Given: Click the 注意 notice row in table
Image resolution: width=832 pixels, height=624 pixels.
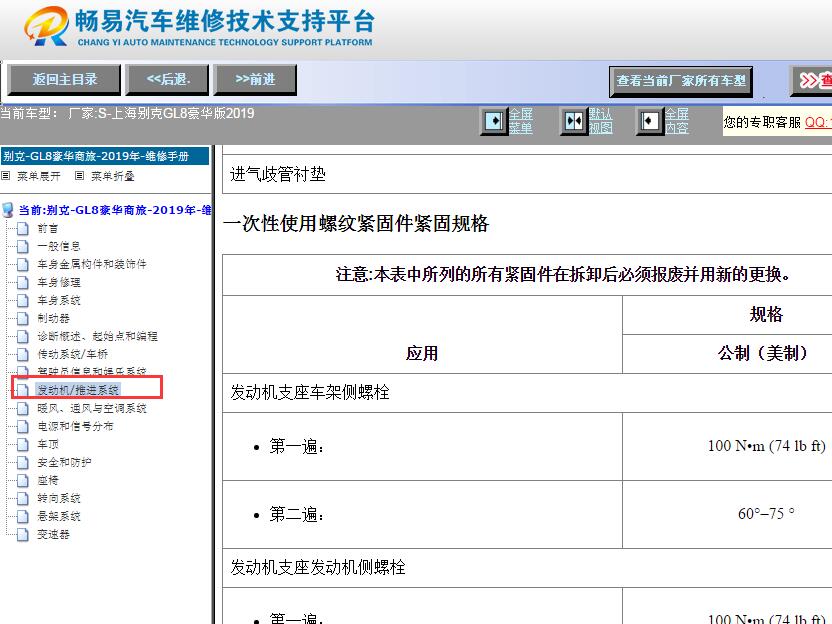Looking at the screenshot, I should [527, 275].
